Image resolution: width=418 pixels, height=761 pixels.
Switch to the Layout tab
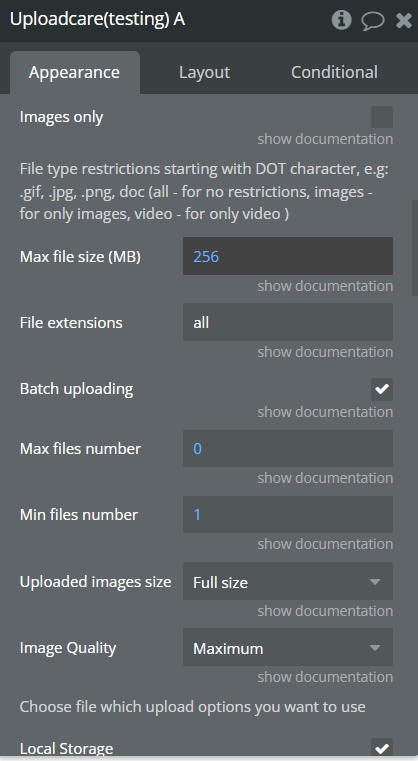point(204,72)
